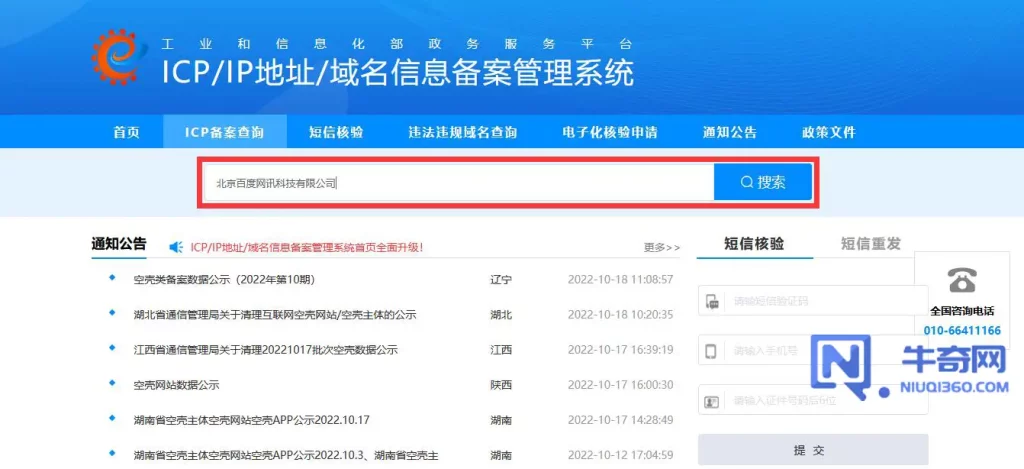Open 政策文件 menu item
The image size is (1024, 469).
click(829, 133)
